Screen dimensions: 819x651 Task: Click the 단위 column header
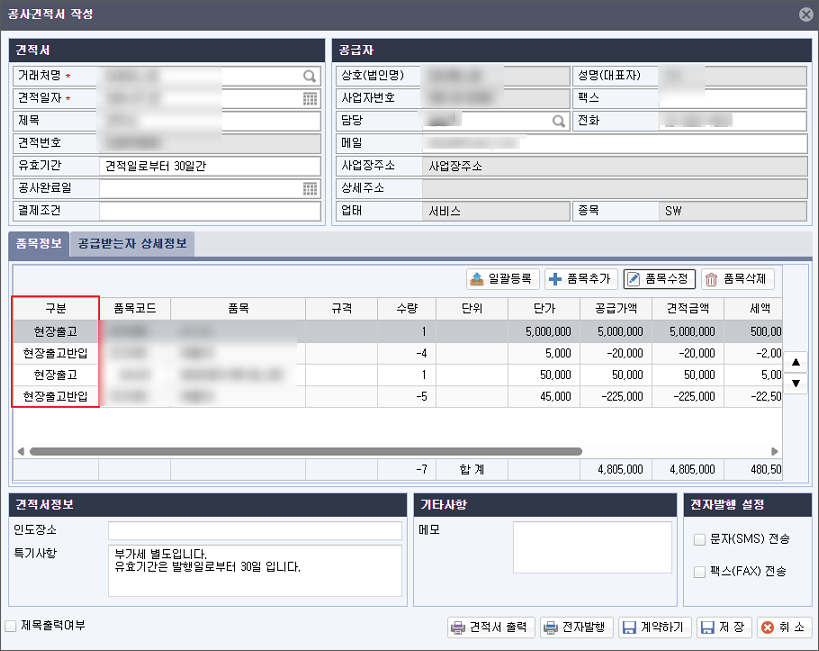click(472, 309)
